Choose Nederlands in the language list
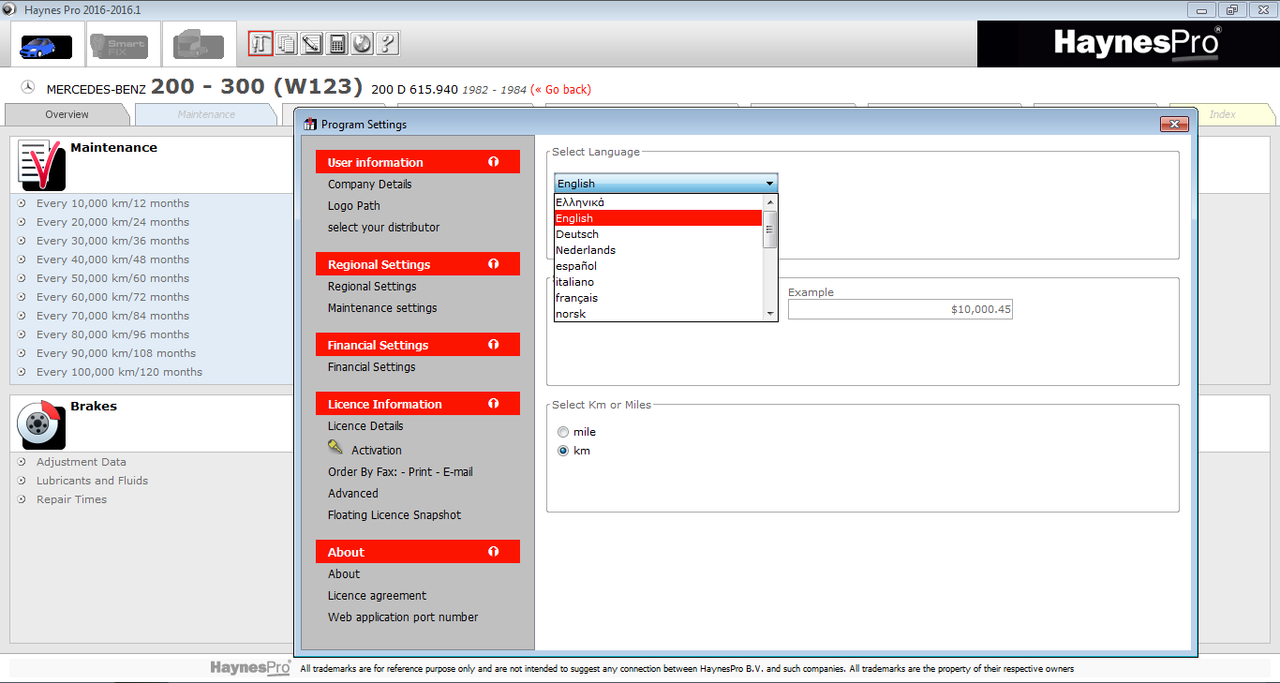 pos(658,250)
